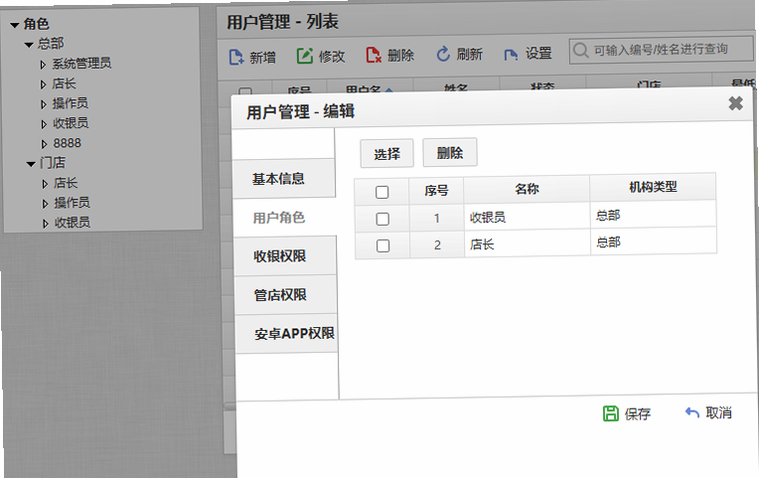The image size is (759, 478).
Task: Check the box for row 店长
Action: coord(383,246)
